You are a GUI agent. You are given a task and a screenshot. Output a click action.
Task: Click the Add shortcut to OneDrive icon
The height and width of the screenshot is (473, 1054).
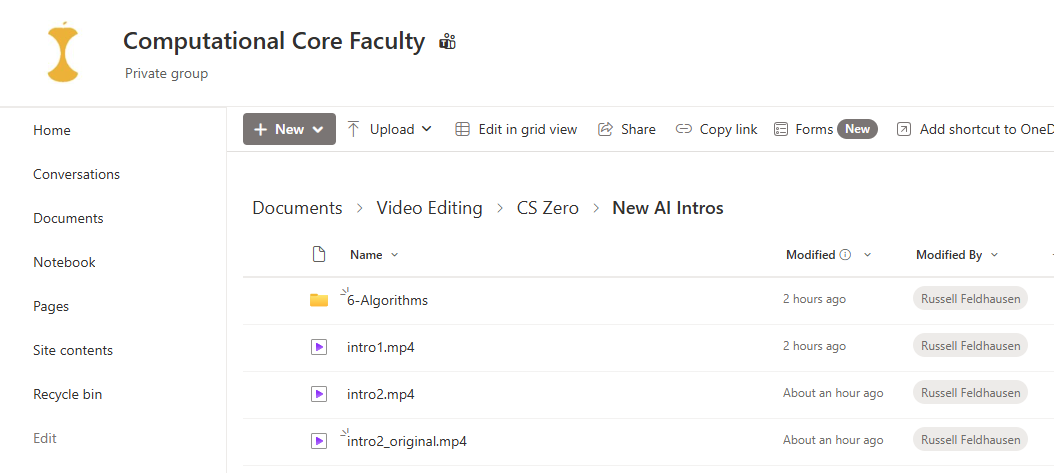pos(904,129)
